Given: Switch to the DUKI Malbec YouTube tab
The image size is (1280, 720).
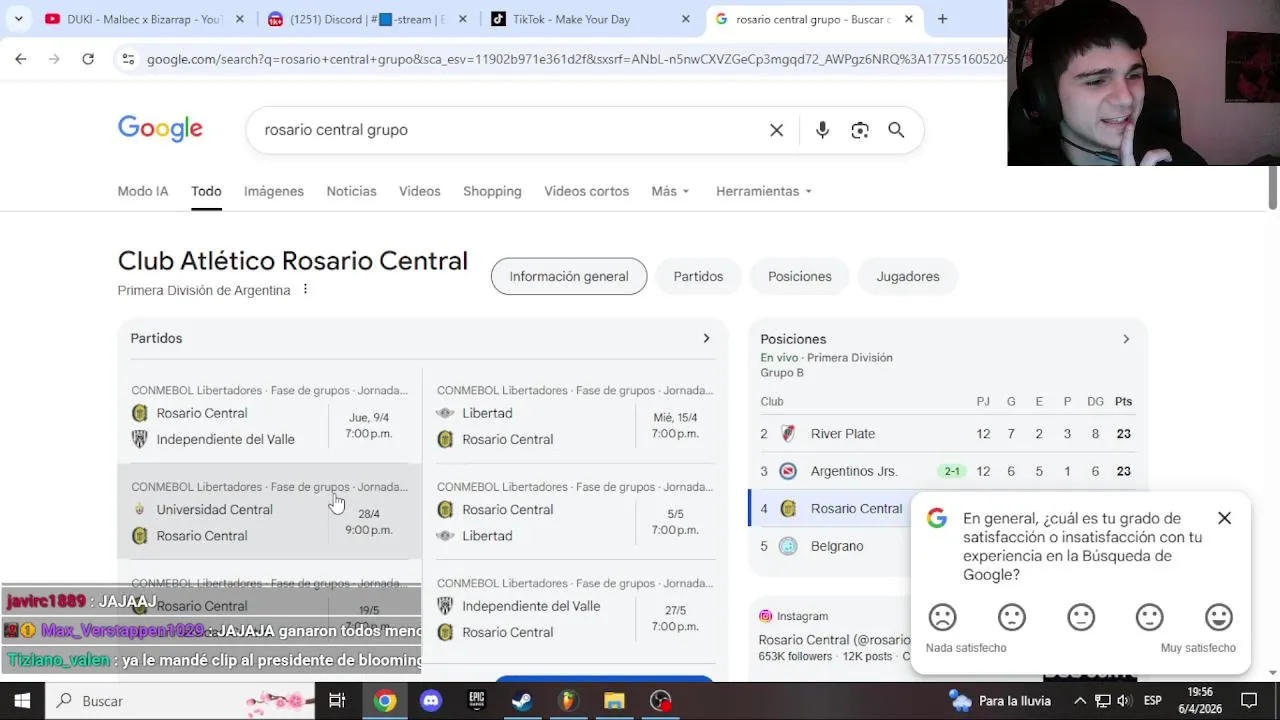Looking at the screenshot, I should tap(145, 19).
